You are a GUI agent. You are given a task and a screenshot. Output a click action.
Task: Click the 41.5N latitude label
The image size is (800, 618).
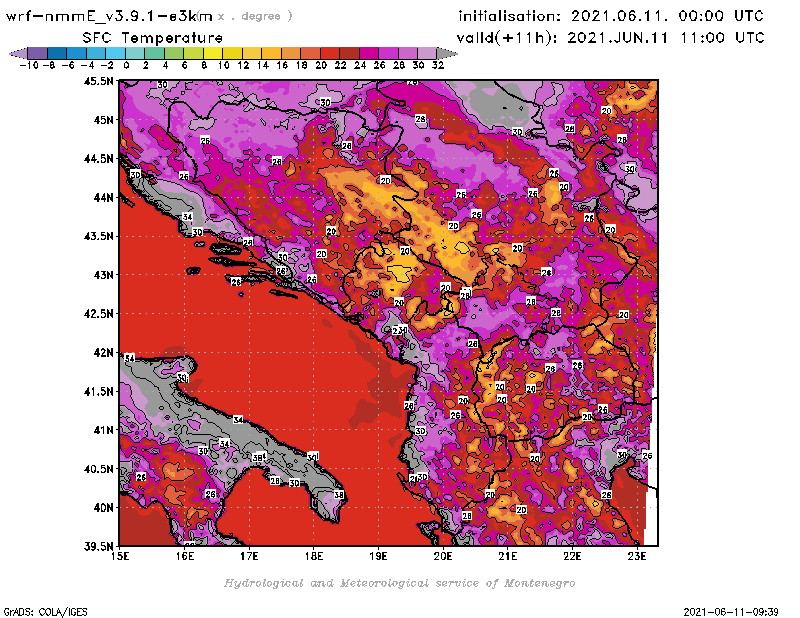coord(98,391)
